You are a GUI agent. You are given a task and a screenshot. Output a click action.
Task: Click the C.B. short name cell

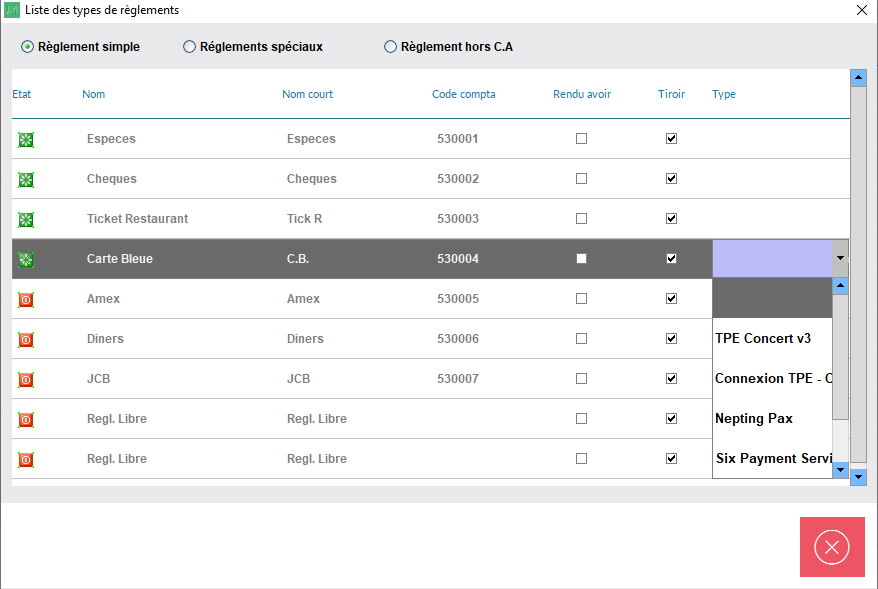pyautogui.click(x=298, y=259)
